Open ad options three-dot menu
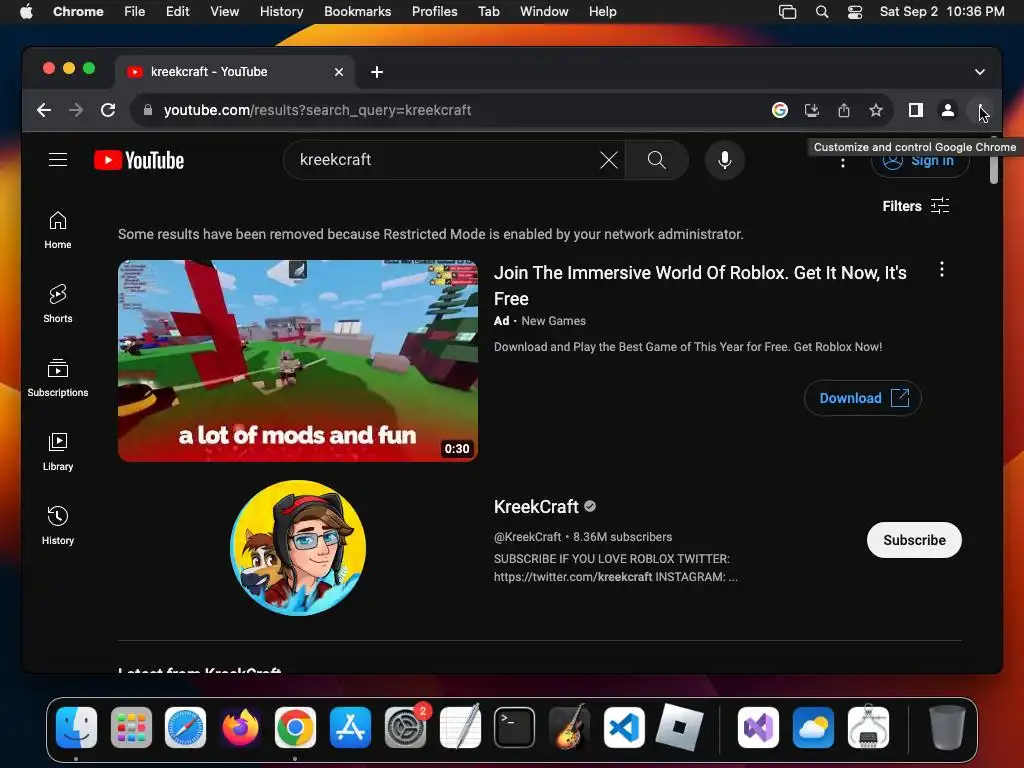The height and width of the screenshot is (768, 1024). 942,269
